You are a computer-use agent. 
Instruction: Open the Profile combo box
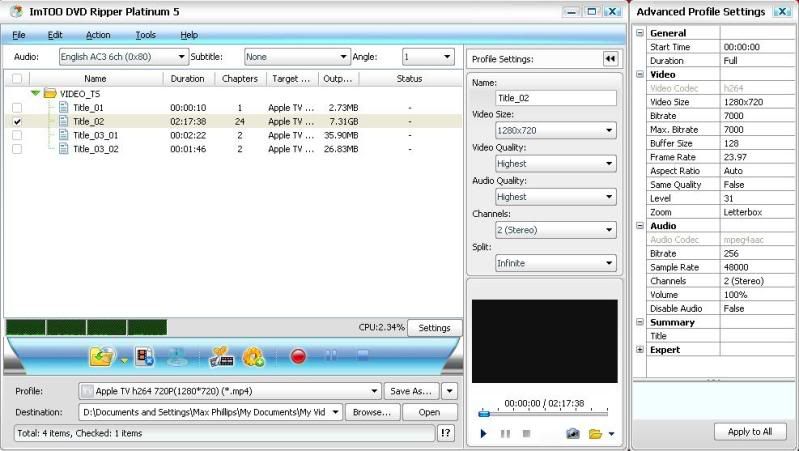(x=230, y=391)
